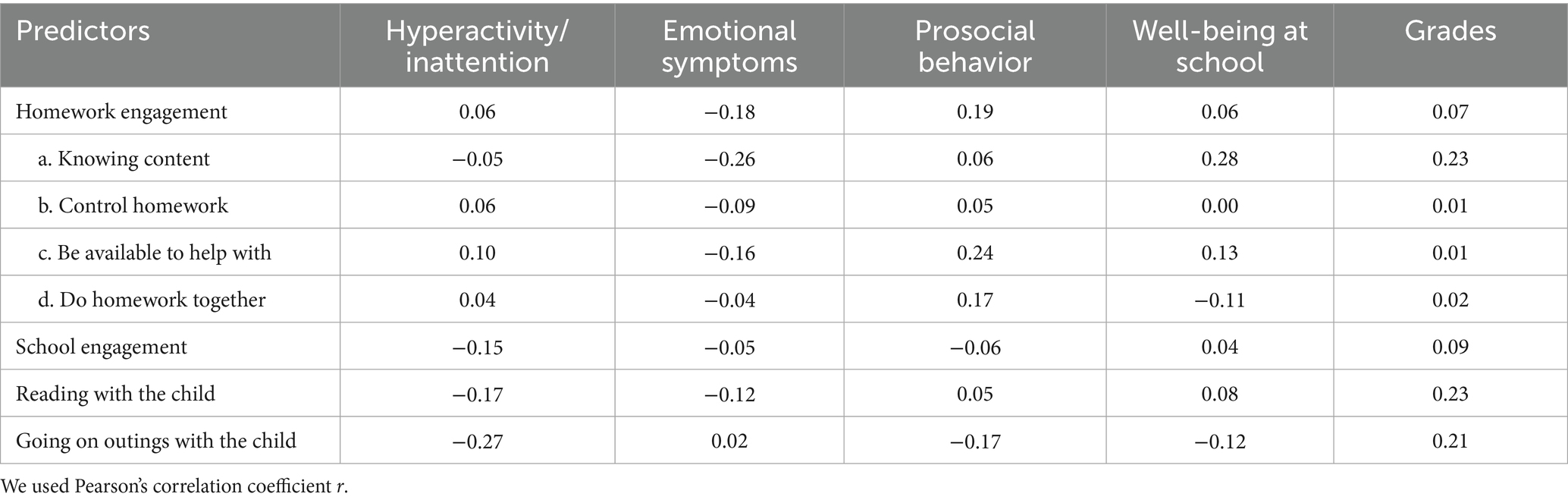Click Prosocial behavior value for Be available
This screenshot has width=1568, height=503.
click(x=974, y=253)
